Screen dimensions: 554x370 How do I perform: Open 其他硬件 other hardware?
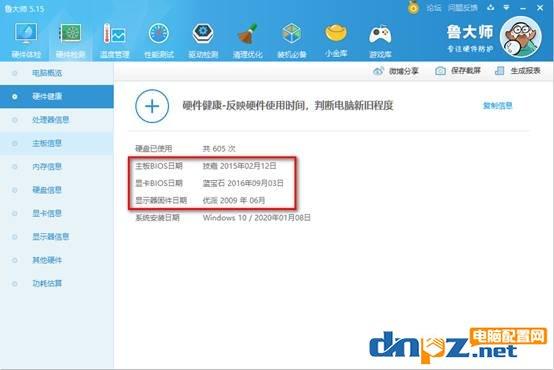(x=57, y=260)
